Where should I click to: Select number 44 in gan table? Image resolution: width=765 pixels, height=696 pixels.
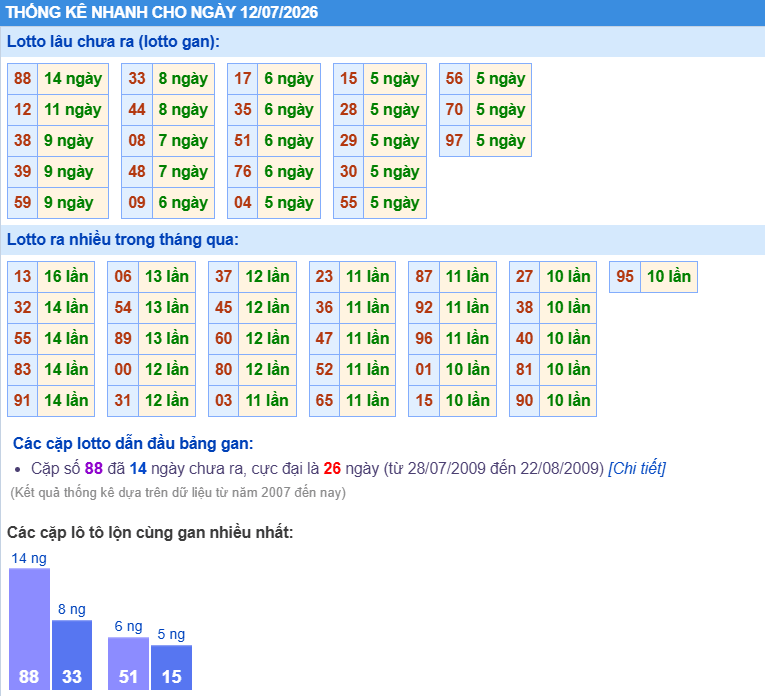[x=137, y=110]
